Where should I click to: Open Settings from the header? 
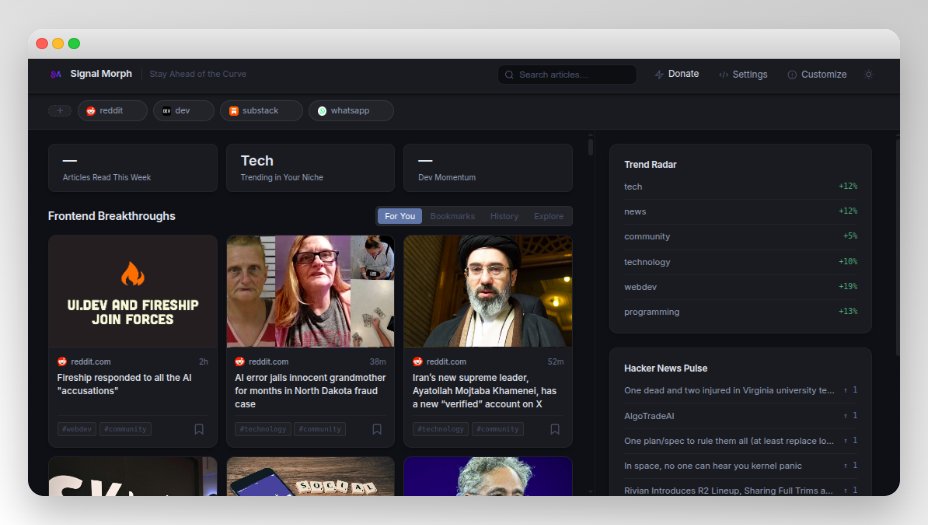click(743, 75)
